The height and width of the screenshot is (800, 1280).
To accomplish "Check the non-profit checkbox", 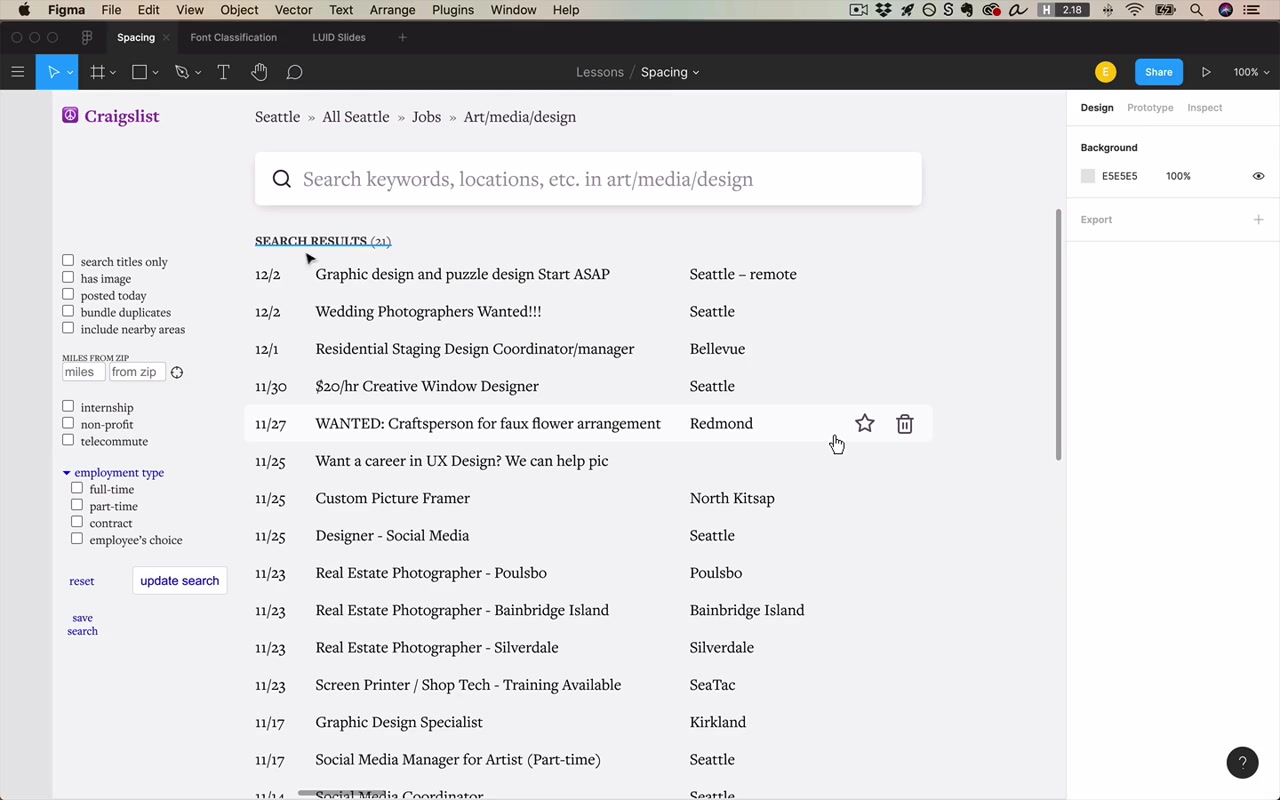I will click(68, 423).
